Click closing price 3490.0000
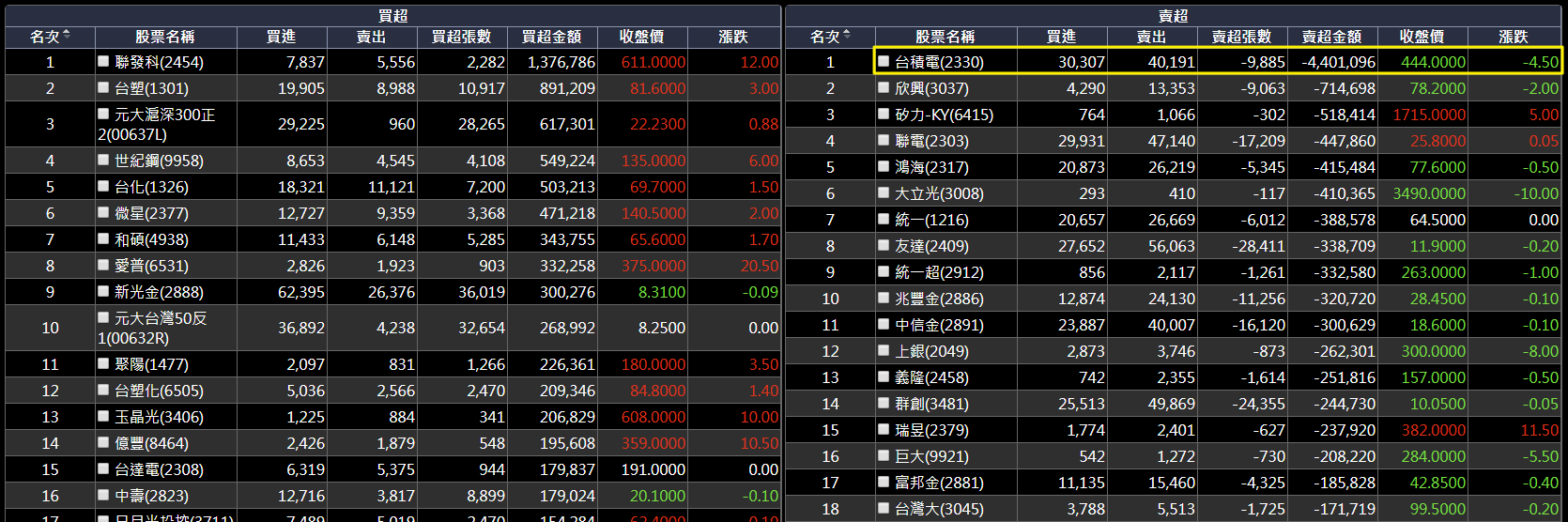This screenshot has height=522, width=1568. pyautogui.click(x=1429, y=193)
